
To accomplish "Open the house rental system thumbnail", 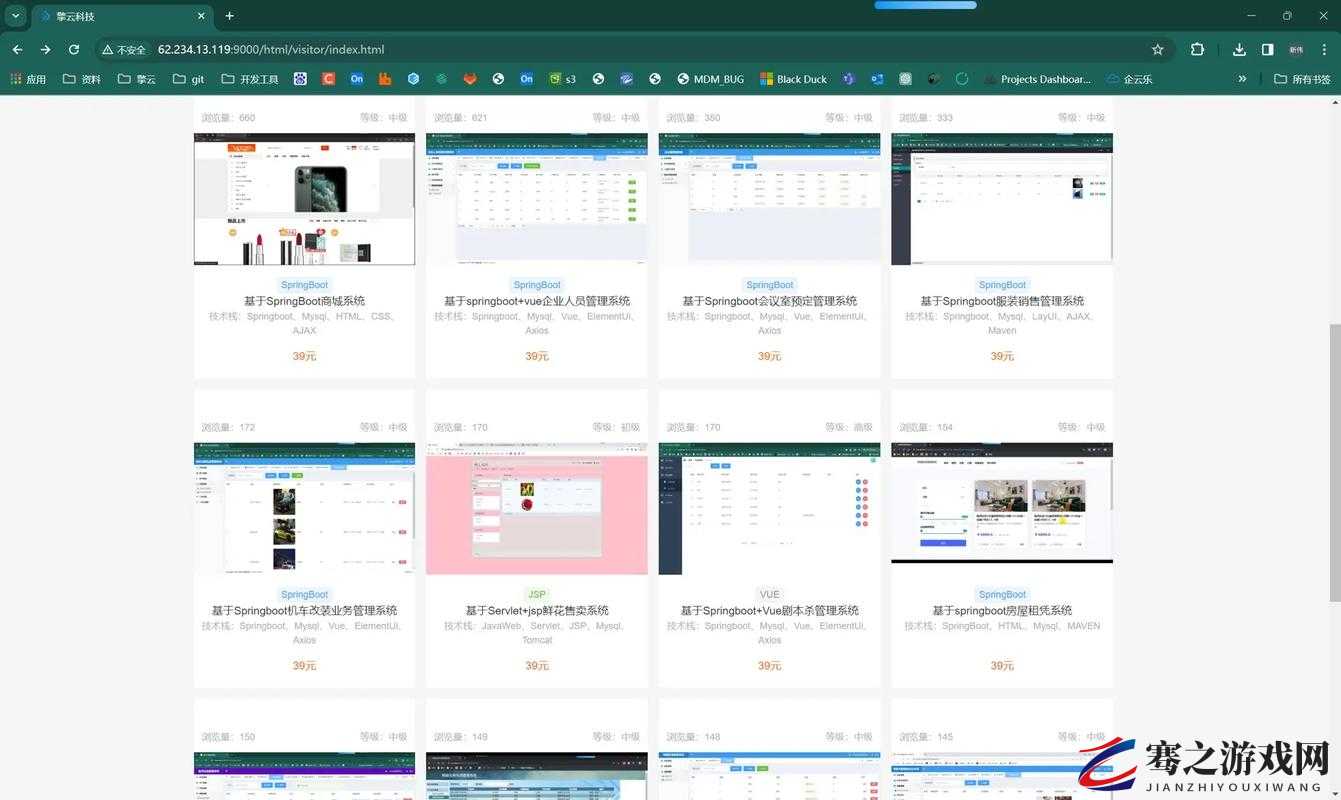I will point(1002,503).
